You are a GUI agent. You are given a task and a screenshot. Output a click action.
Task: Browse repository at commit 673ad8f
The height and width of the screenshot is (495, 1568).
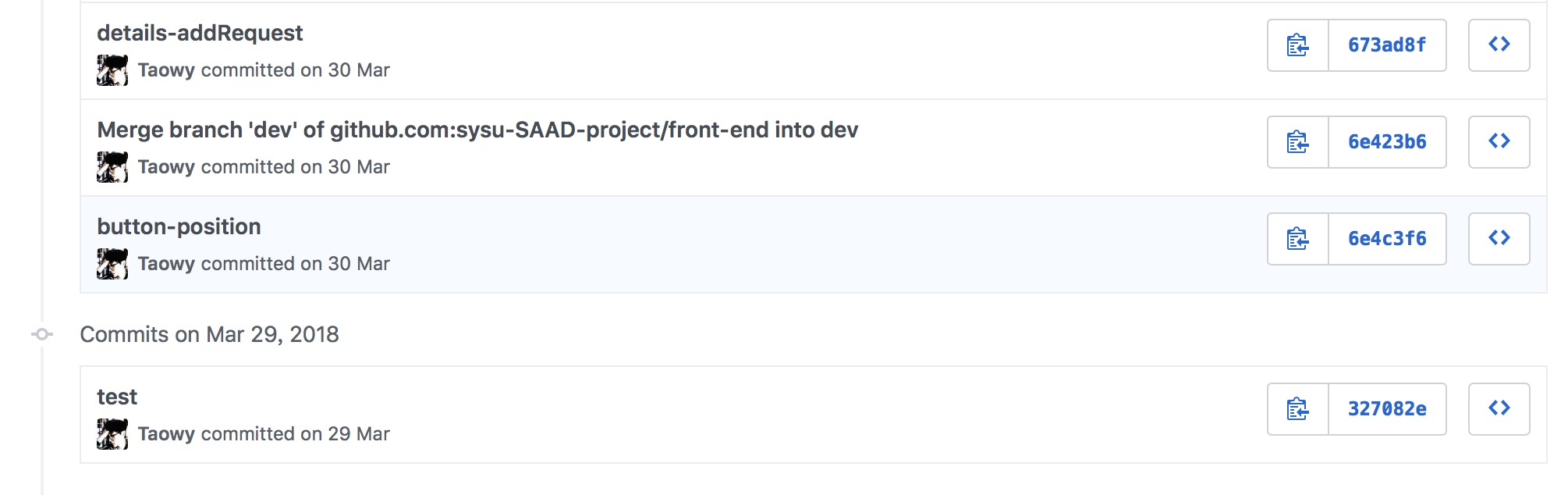[x=1499, y=45]
